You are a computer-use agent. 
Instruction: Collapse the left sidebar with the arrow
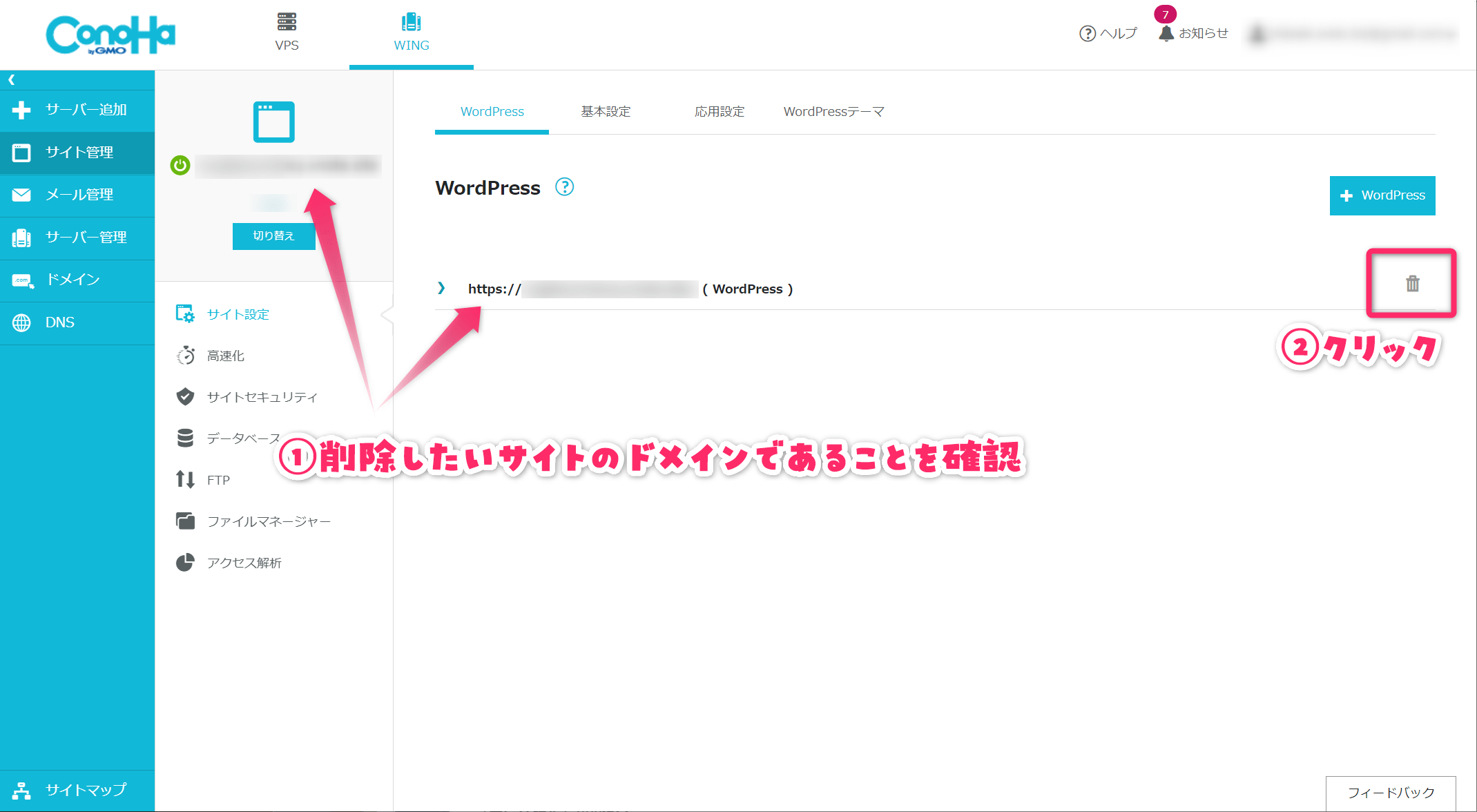[11, 80]
